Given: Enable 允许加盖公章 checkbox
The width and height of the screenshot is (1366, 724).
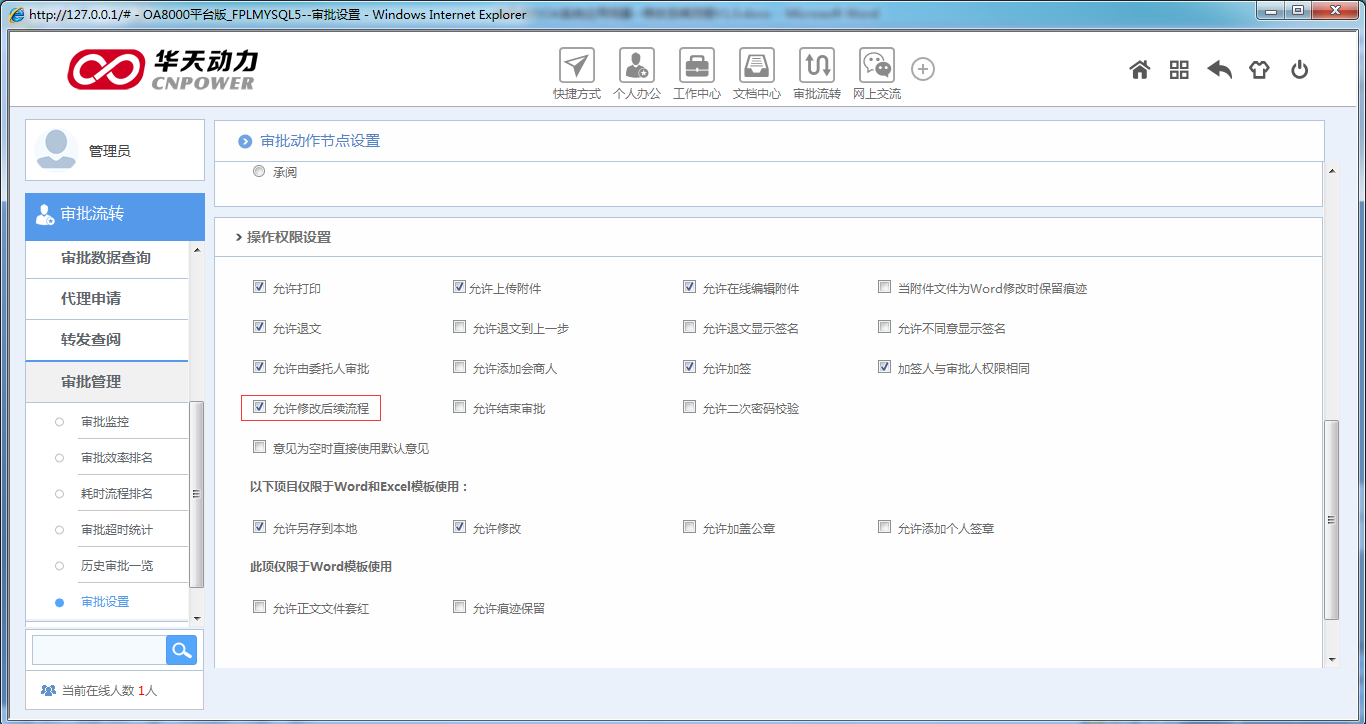Looking at the screenshot, I should point(689,526).
